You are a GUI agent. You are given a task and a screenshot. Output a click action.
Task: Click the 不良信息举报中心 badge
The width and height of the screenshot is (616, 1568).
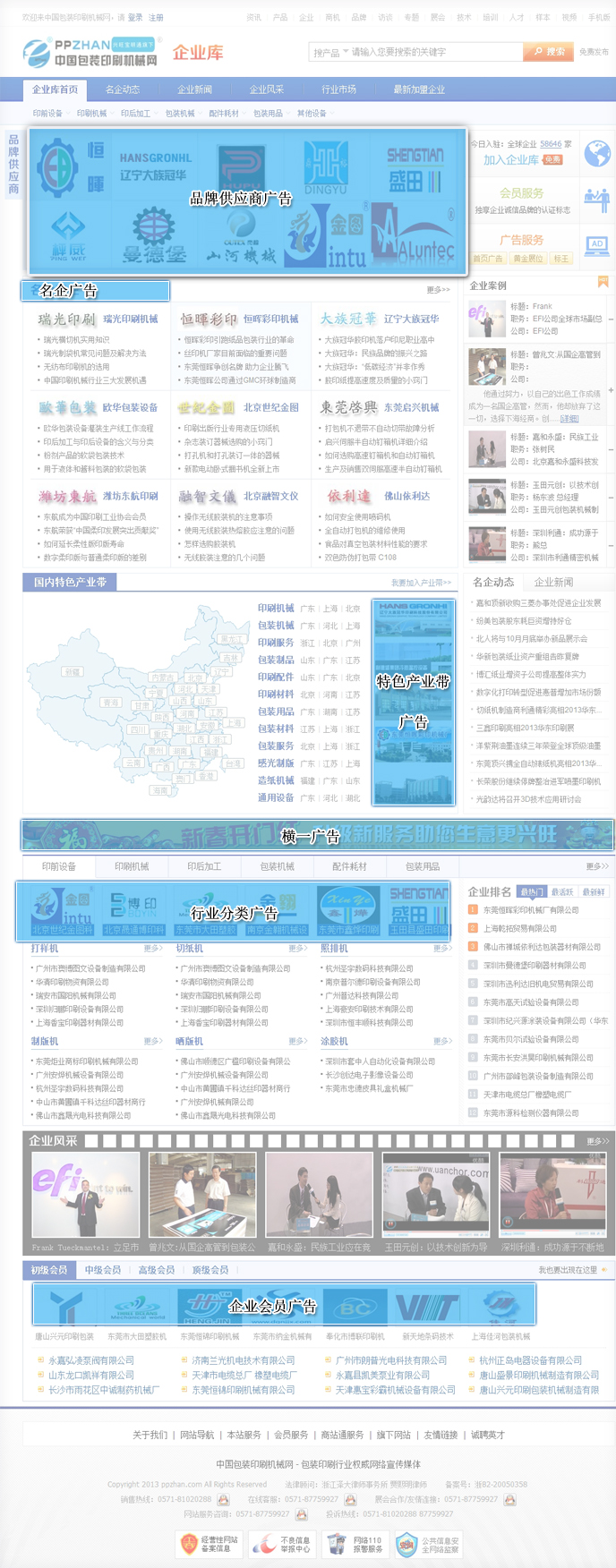(280, 1544)
